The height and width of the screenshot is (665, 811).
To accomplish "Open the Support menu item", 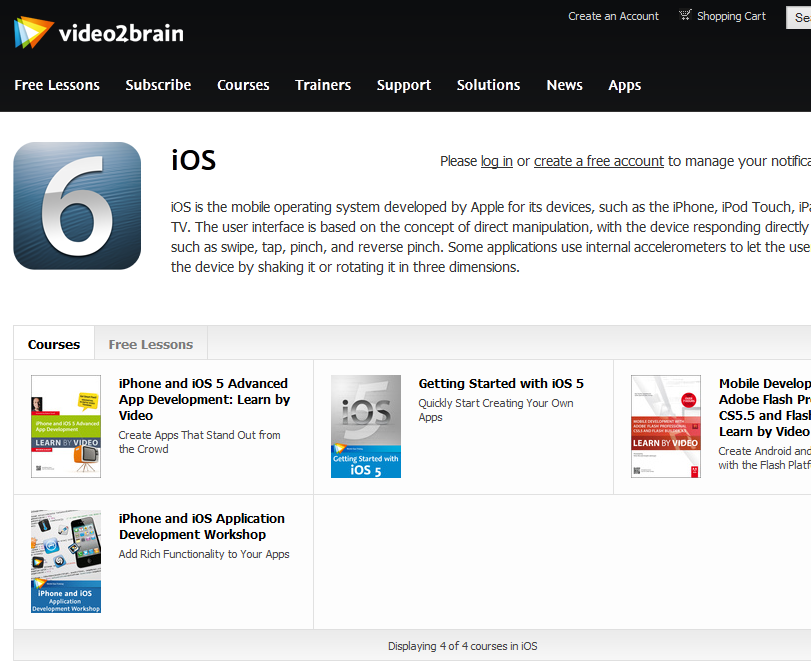I will (404, 85).
